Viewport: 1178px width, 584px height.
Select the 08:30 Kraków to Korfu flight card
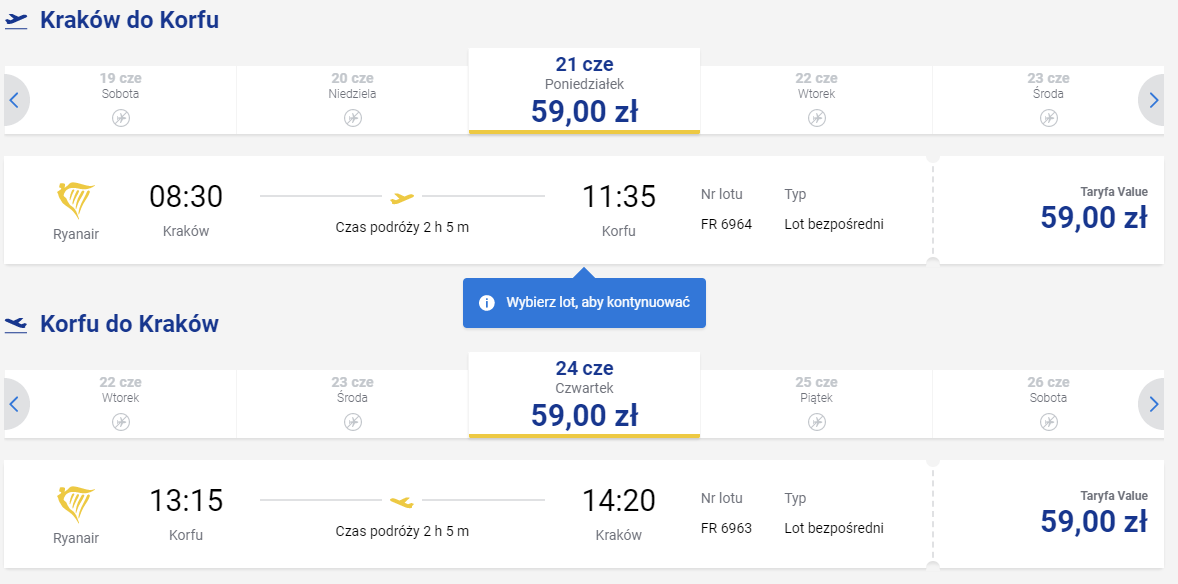(x=469, y=210)
